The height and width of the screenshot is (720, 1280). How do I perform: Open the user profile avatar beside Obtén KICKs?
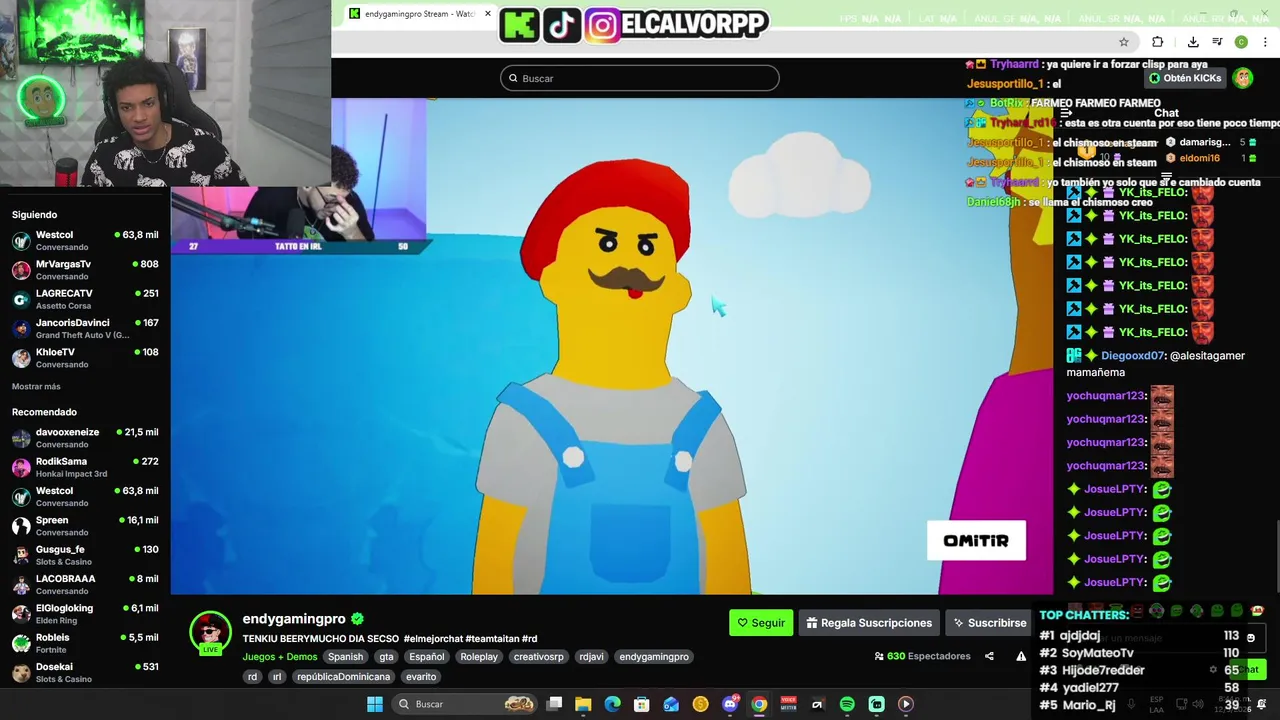1243,78
